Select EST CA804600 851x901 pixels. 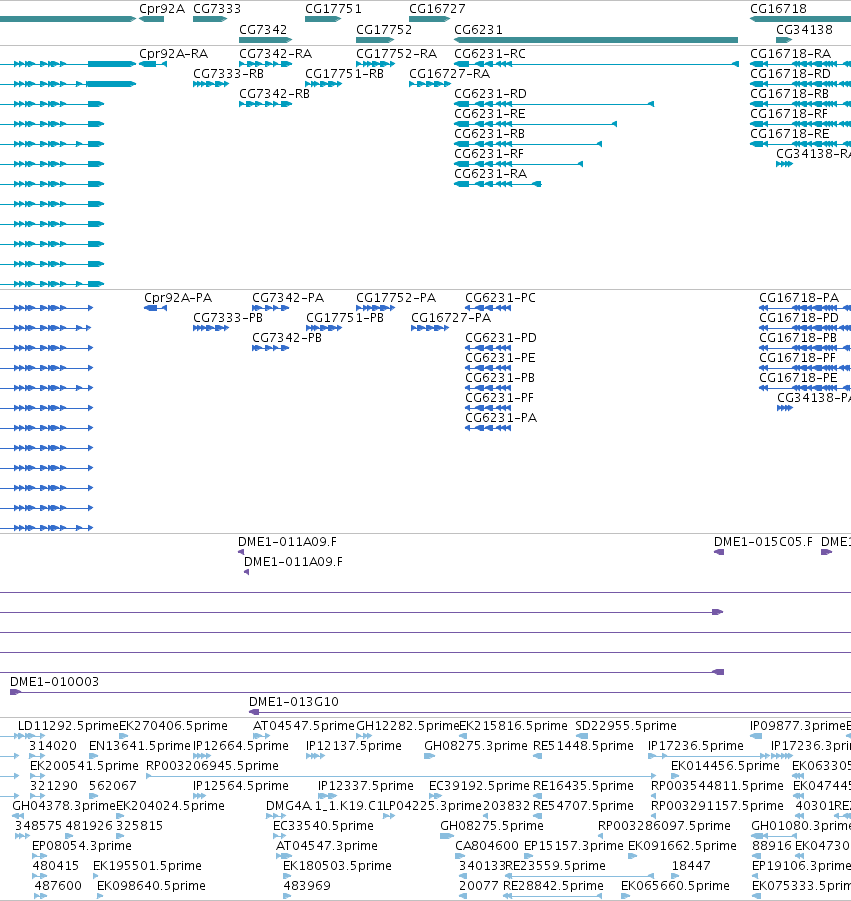[487, 846]
